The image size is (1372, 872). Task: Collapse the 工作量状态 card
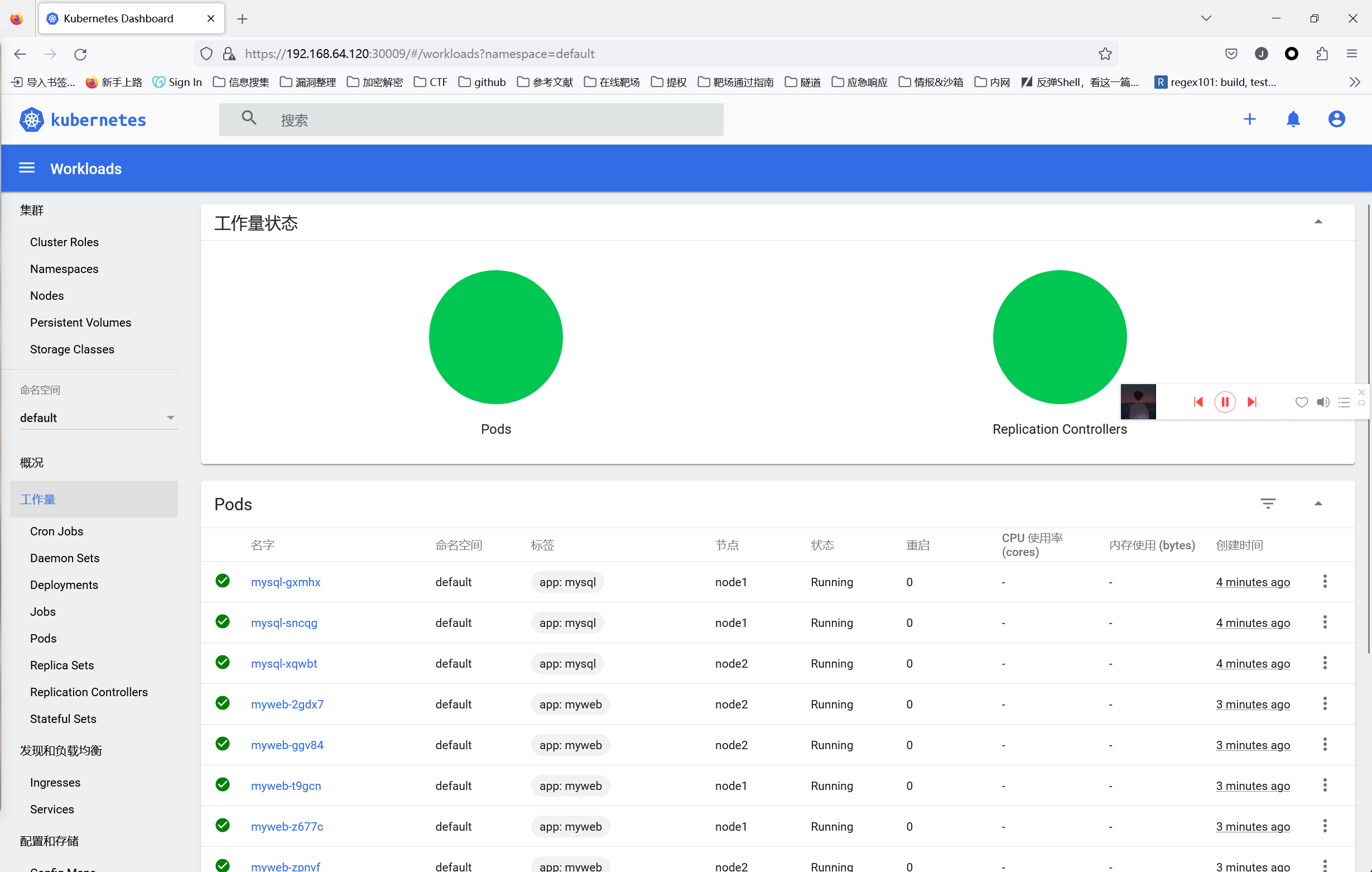pyautogui.click(x=1318, y=222)
